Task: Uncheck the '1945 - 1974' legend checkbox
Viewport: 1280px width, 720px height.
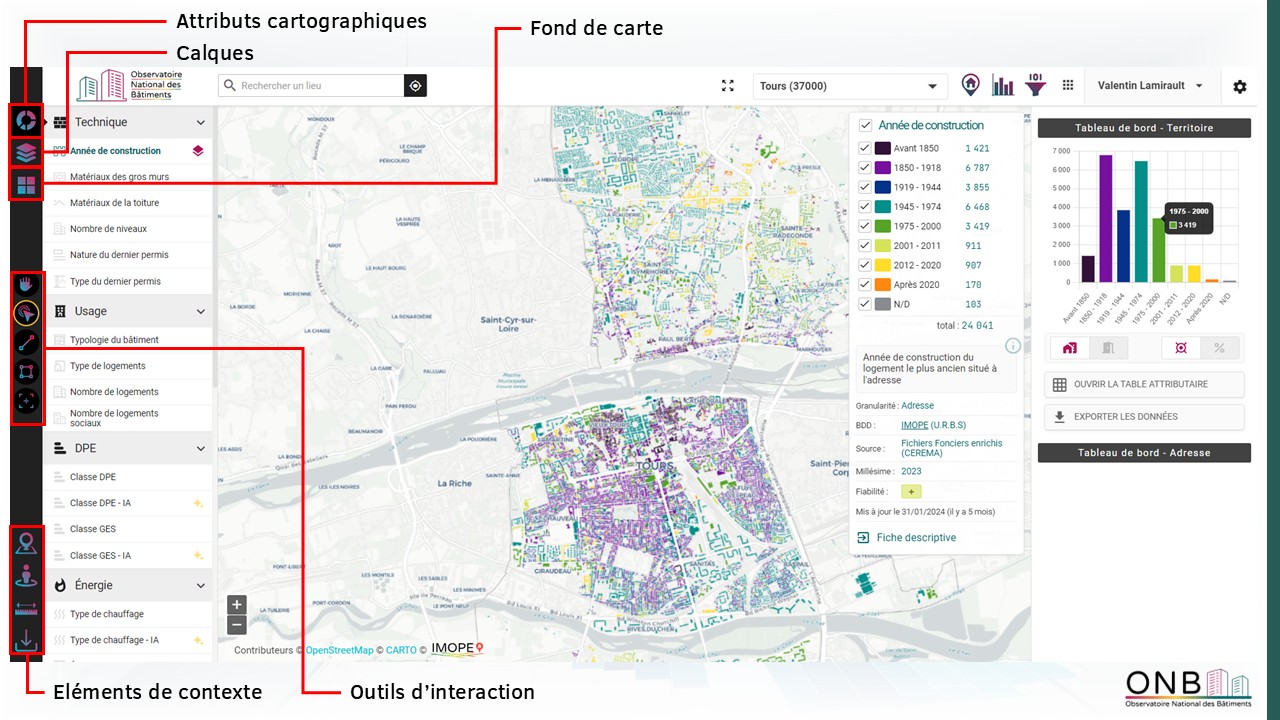Action: coord(865,207)
